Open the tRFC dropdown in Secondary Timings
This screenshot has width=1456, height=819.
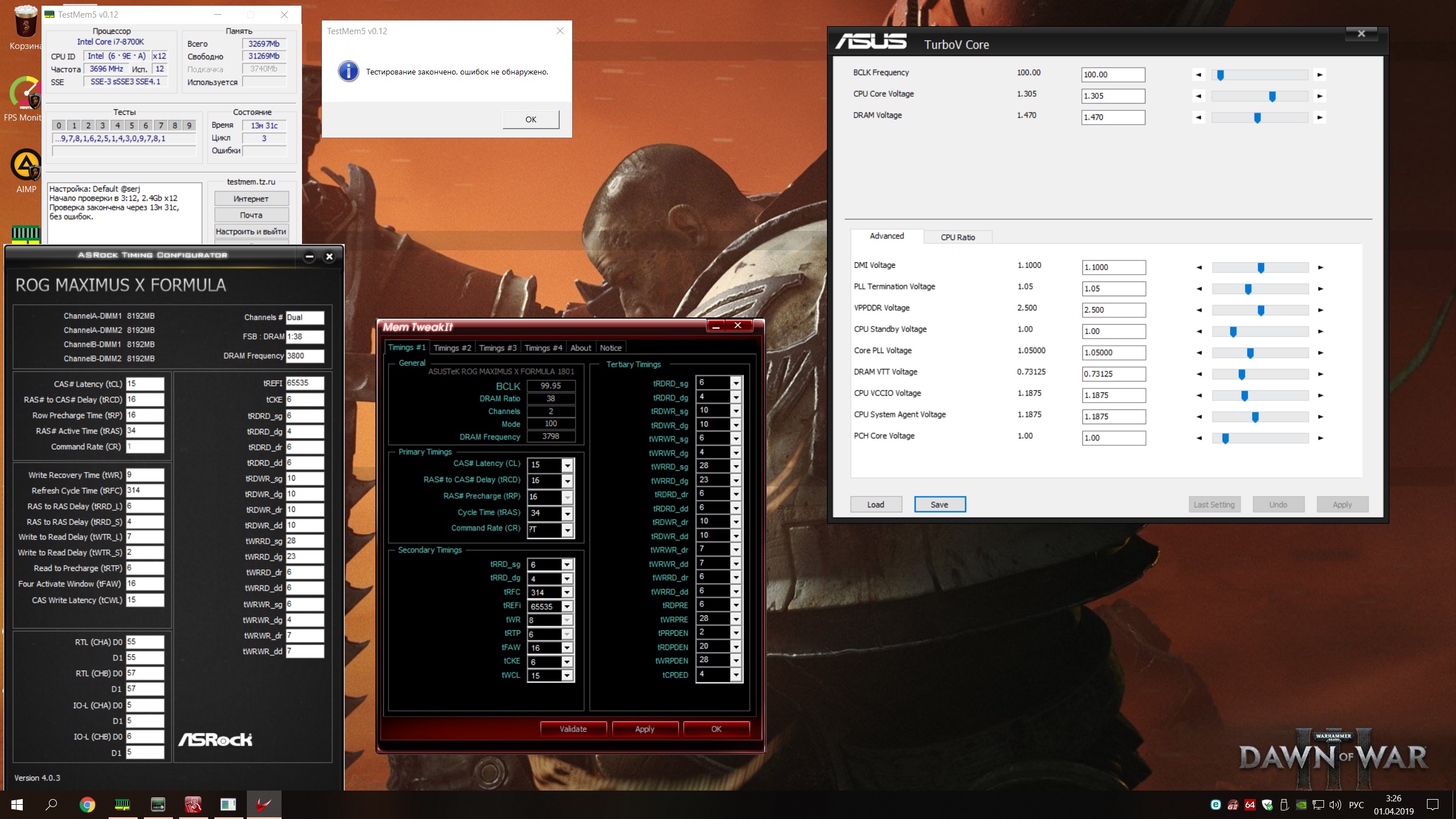click(x=567, y=593)
